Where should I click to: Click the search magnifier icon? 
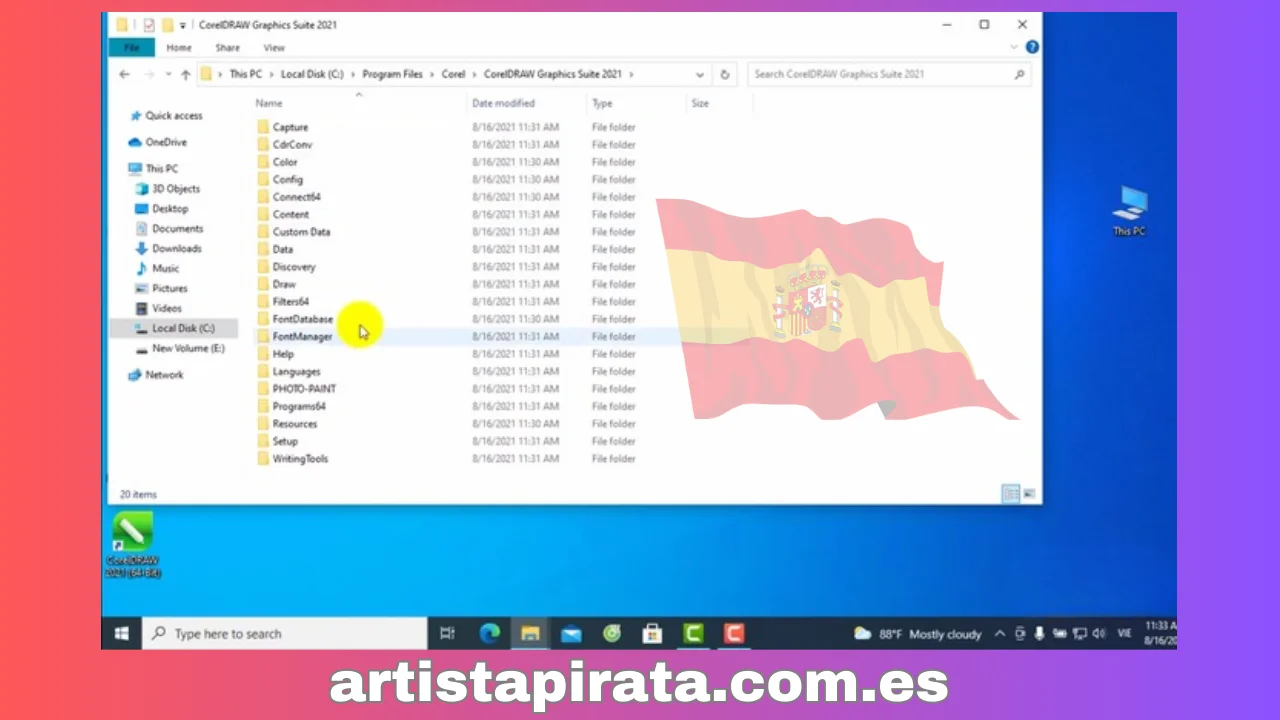pyautogui.click(x=1019, y=74)
